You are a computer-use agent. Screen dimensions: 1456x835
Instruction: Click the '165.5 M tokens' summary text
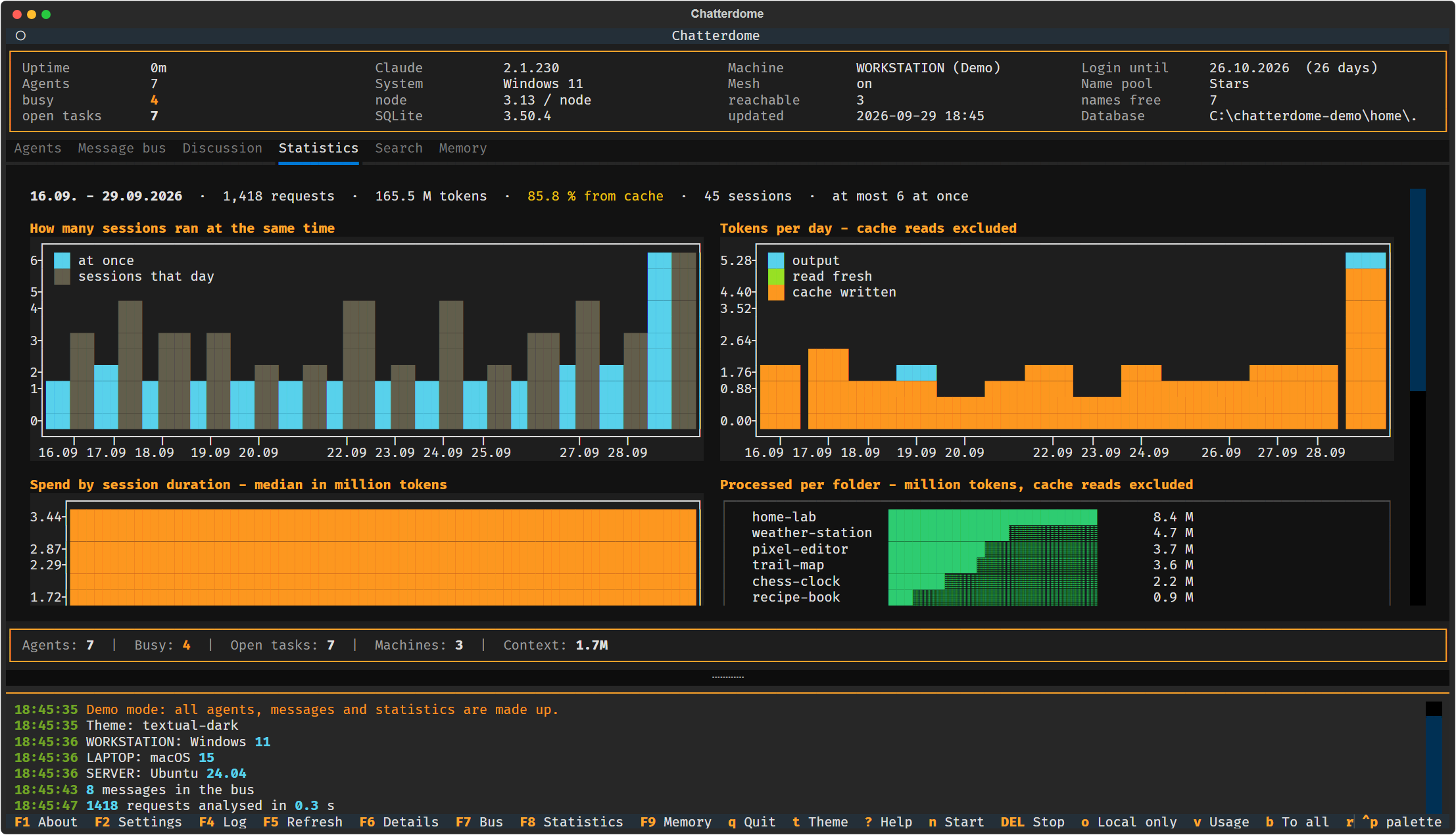click(431, 197)
